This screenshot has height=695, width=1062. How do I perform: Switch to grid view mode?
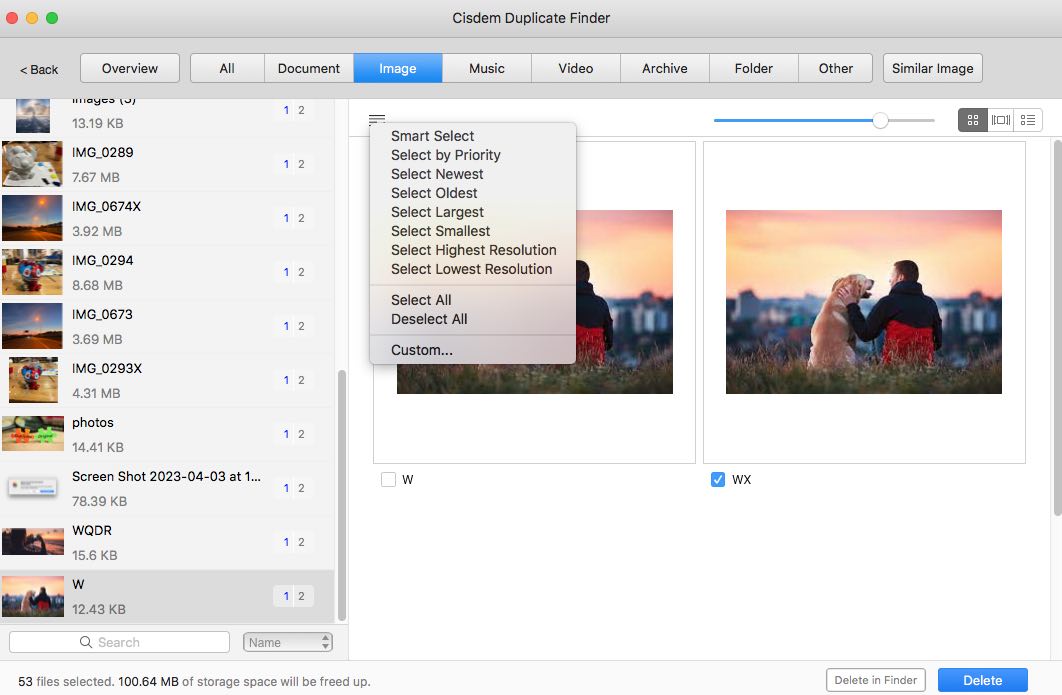click(x=972, y=119)
